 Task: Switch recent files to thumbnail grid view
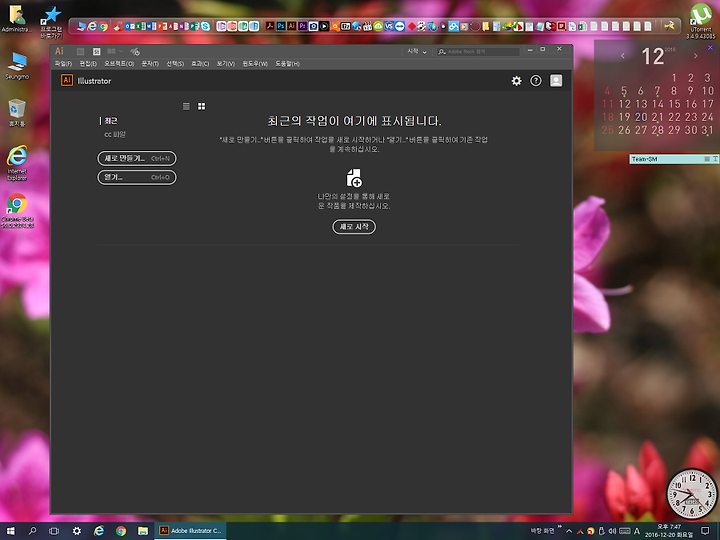coord(202,107)
